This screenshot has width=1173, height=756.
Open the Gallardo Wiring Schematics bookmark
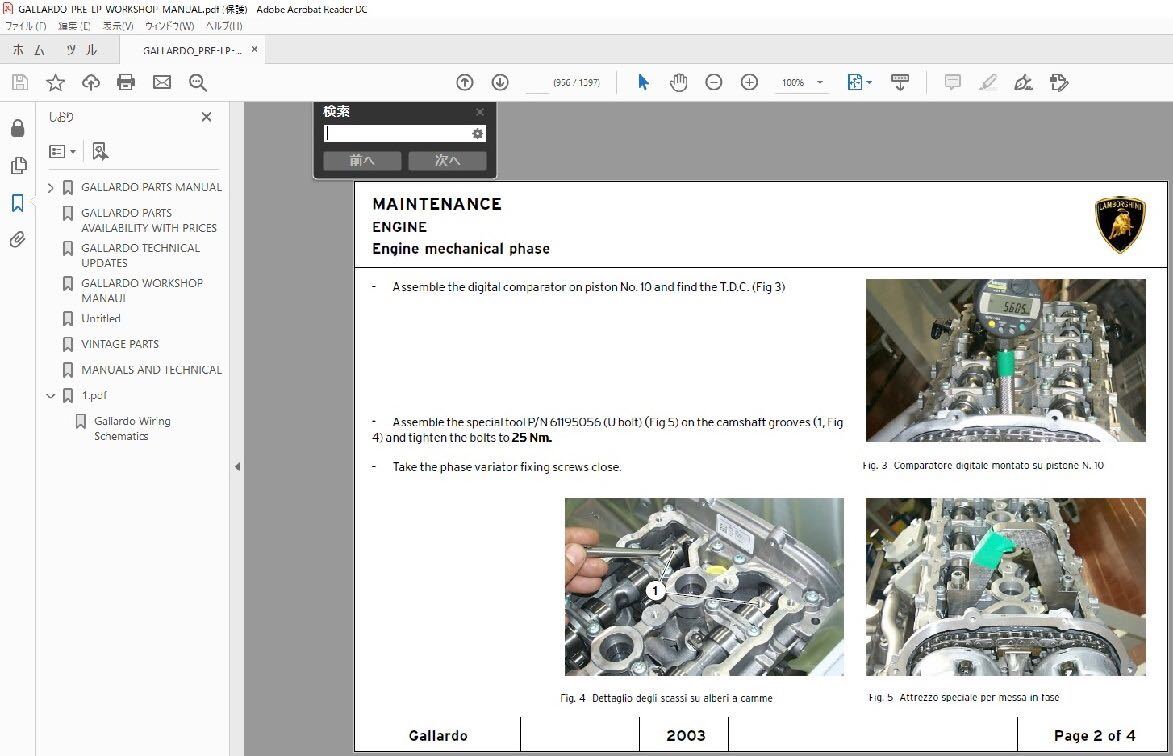[x=132, y=428]
